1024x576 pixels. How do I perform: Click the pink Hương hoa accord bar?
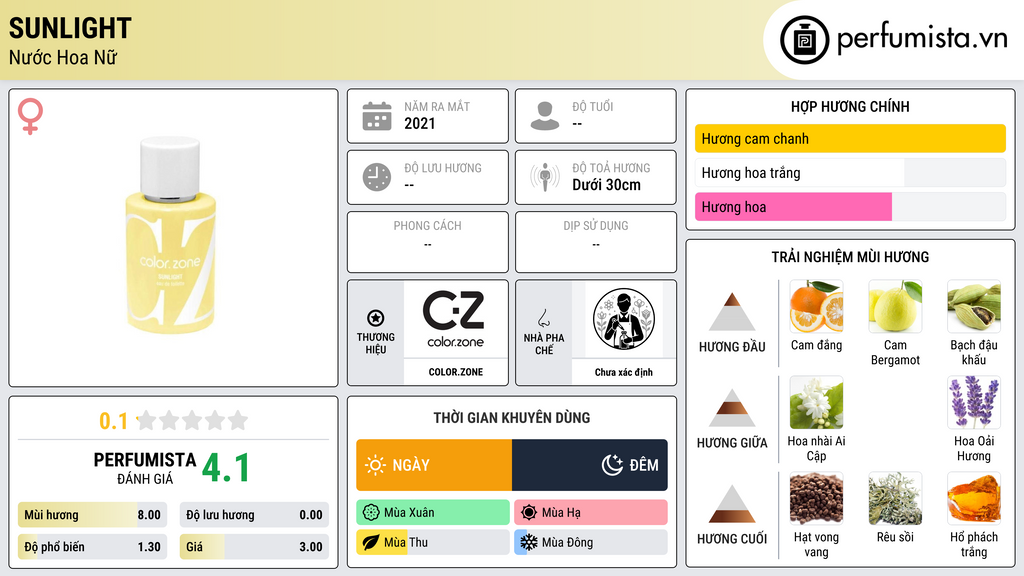tap(850, 206)
